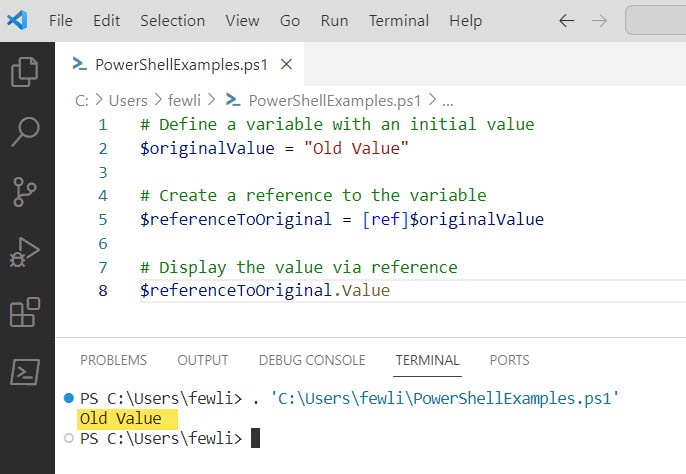Click the script path in the terminal command
The width and height of the screenshot is (686, 474).
point(444,399)
